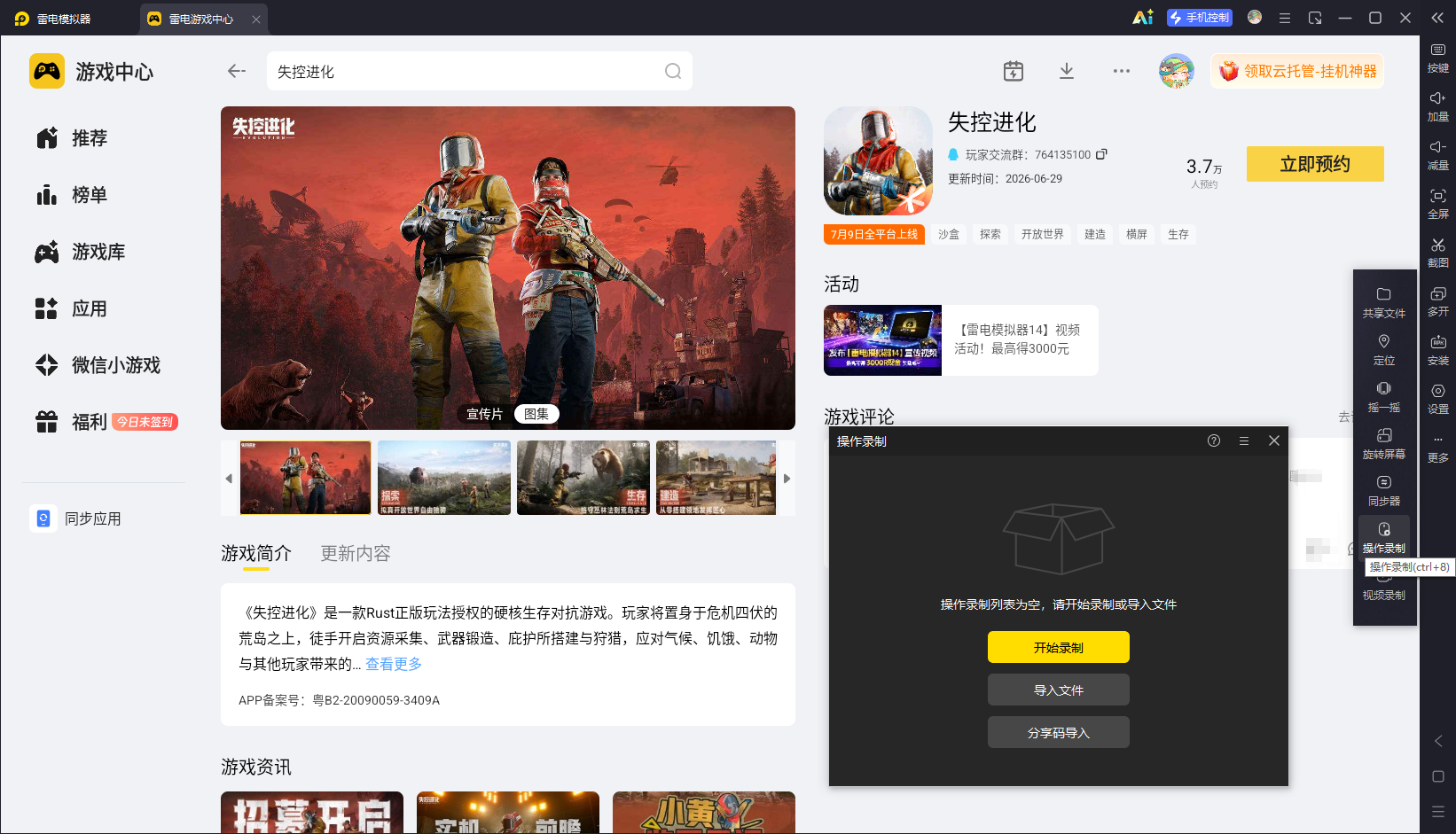Screen dimensions: 1456x834
Task: Click 分享码导入 share code import button
Action: tap(1059, 732)
